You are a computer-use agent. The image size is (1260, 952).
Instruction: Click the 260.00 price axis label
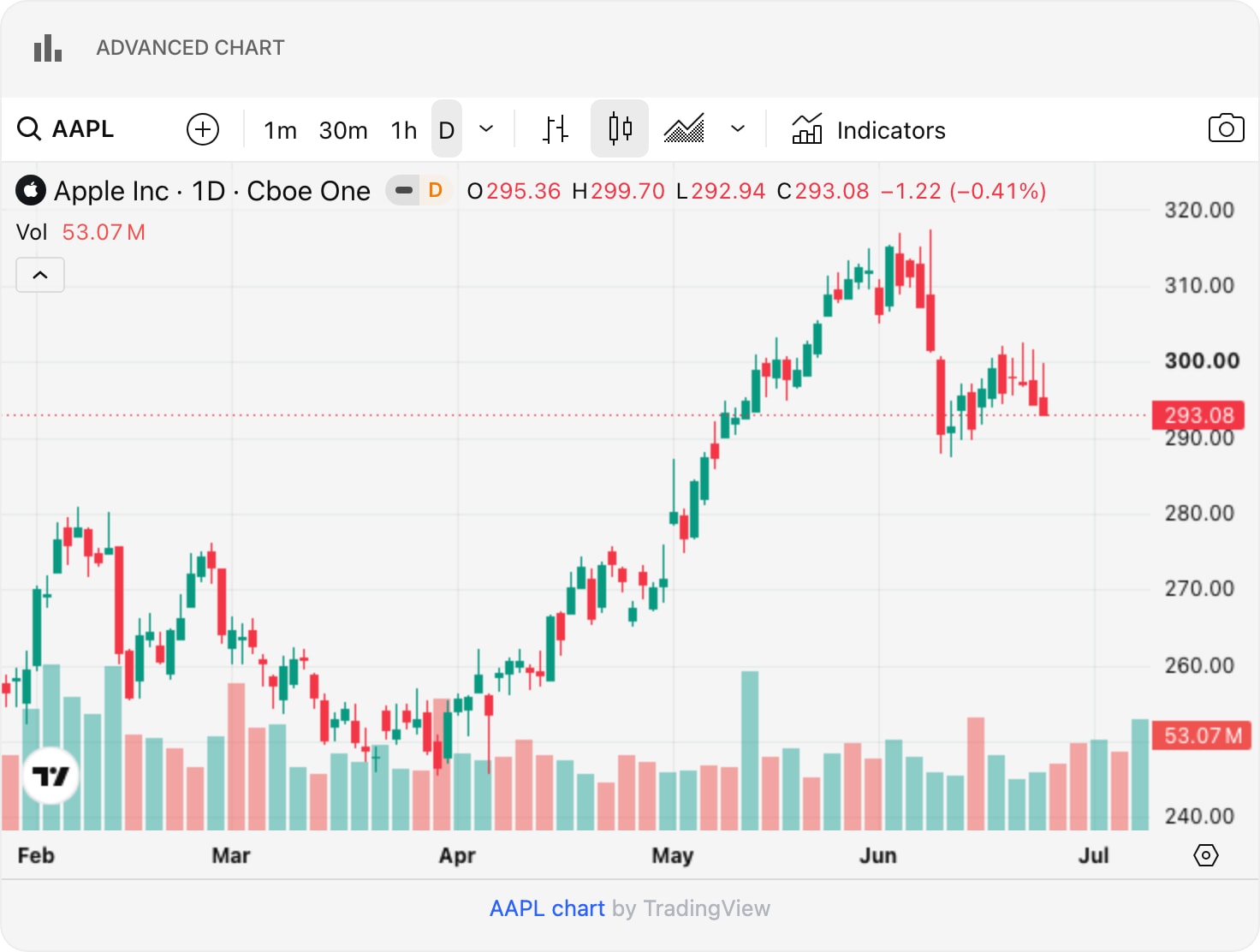point(1199,666)
